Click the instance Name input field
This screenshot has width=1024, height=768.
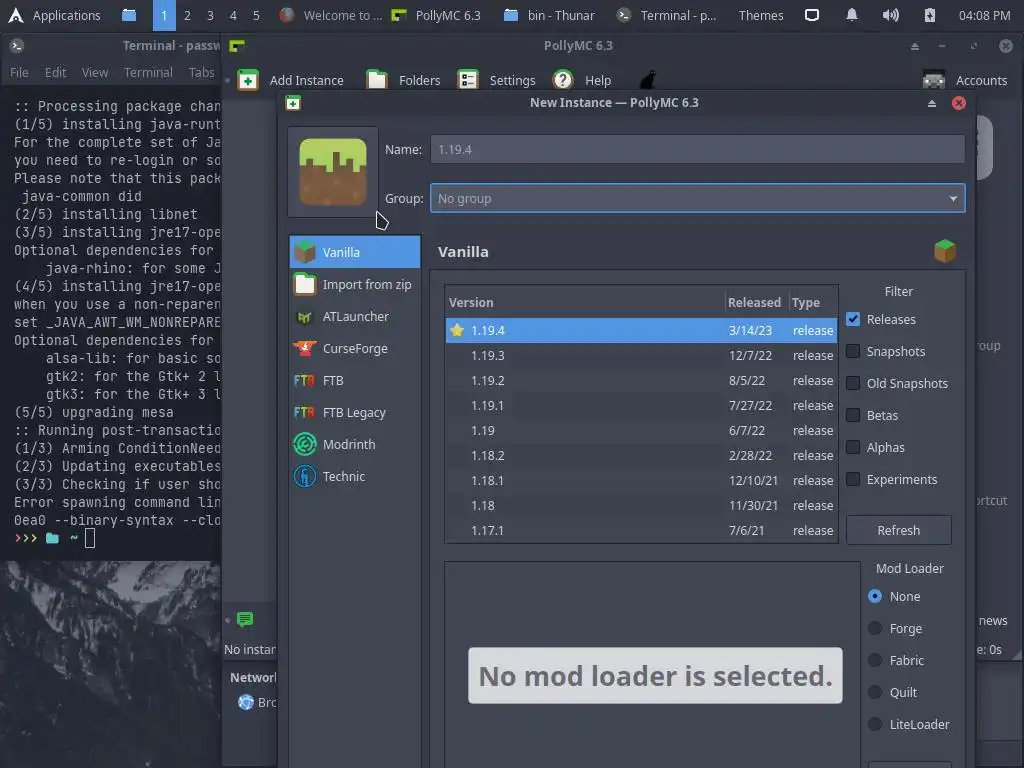click(x=697, y=150)
